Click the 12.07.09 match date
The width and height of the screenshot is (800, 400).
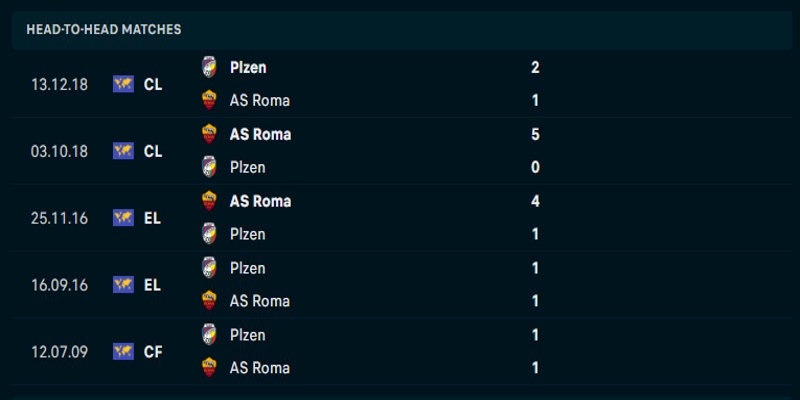(x=59, y=351)
